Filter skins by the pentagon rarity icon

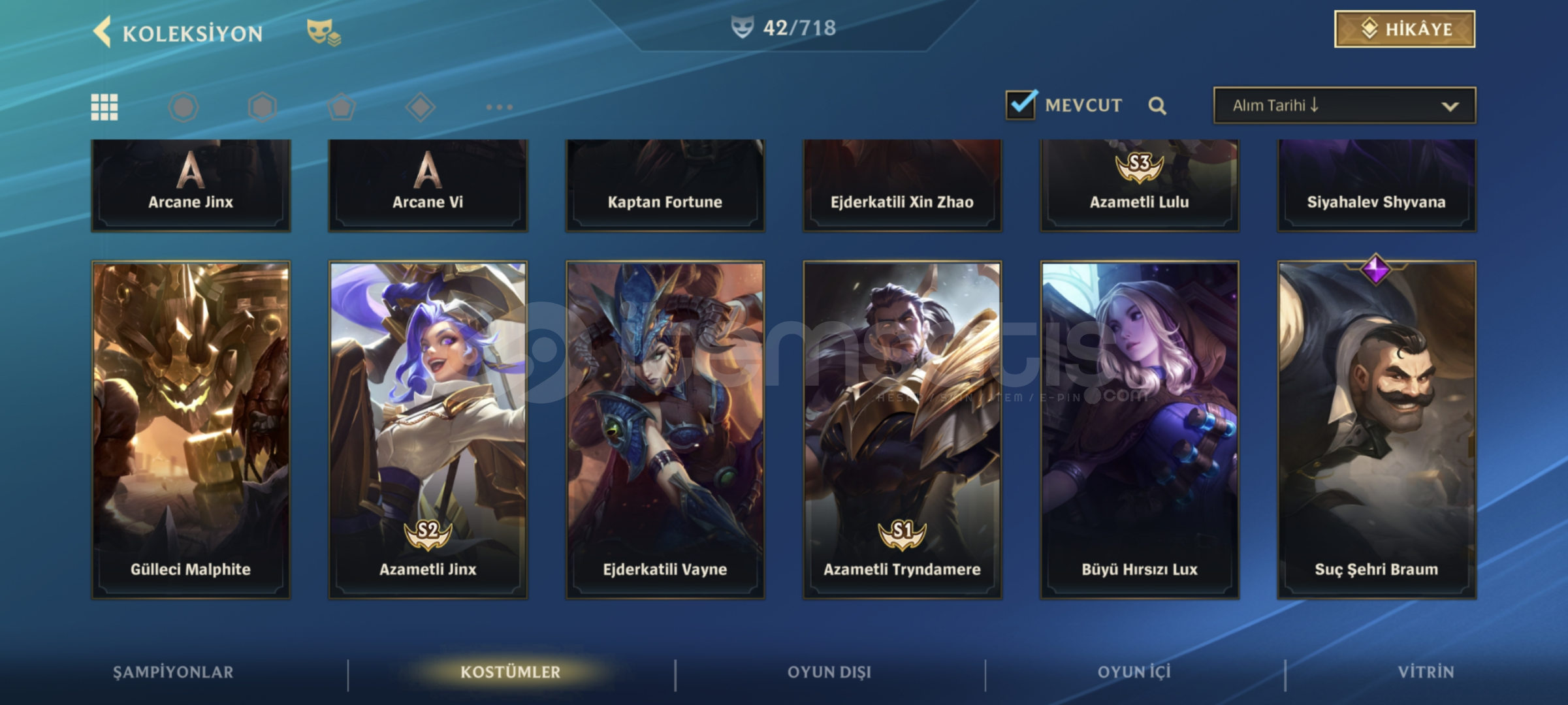coord(342,107)
